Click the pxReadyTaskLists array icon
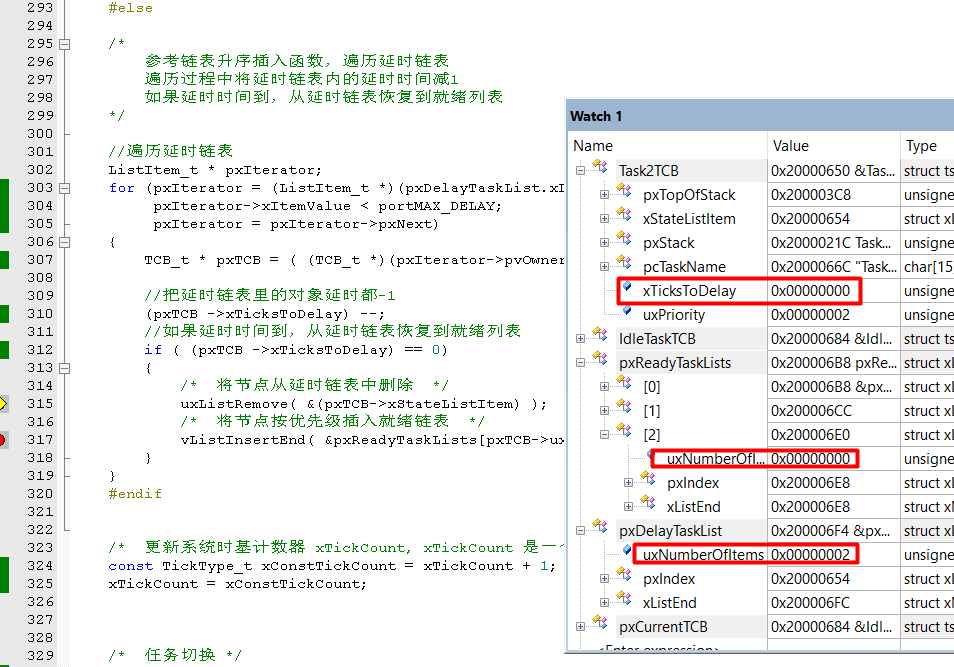The image size is (954, 667). (x=600, y=358)
